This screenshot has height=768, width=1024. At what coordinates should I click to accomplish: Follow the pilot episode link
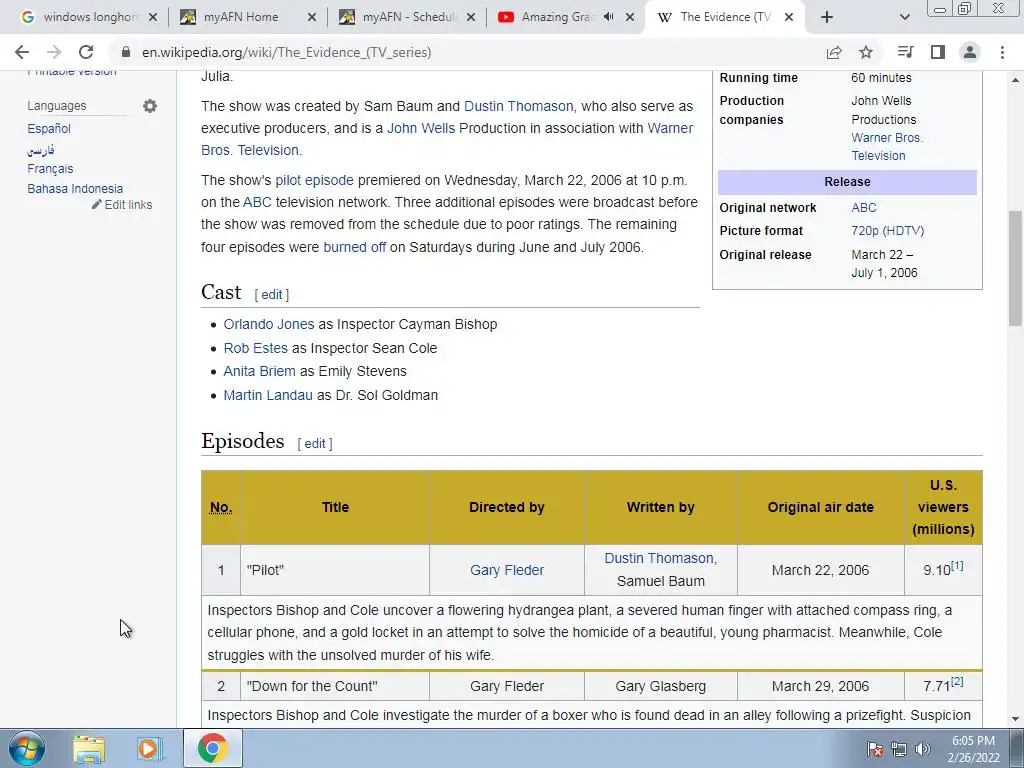click(x=314, y=180)
